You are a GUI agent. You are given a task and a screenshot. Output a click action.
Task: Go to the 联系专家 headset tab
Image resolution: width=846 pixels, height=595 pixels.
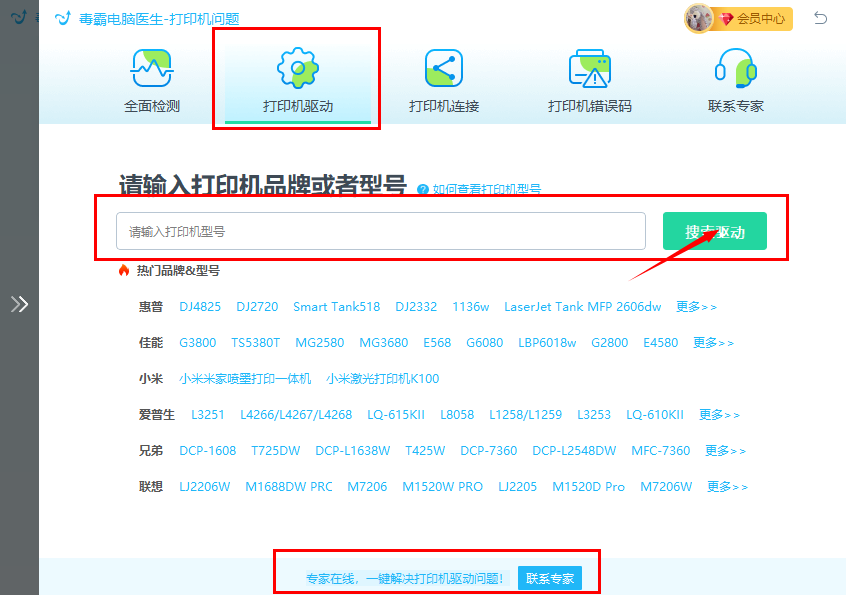coord(735,81)
